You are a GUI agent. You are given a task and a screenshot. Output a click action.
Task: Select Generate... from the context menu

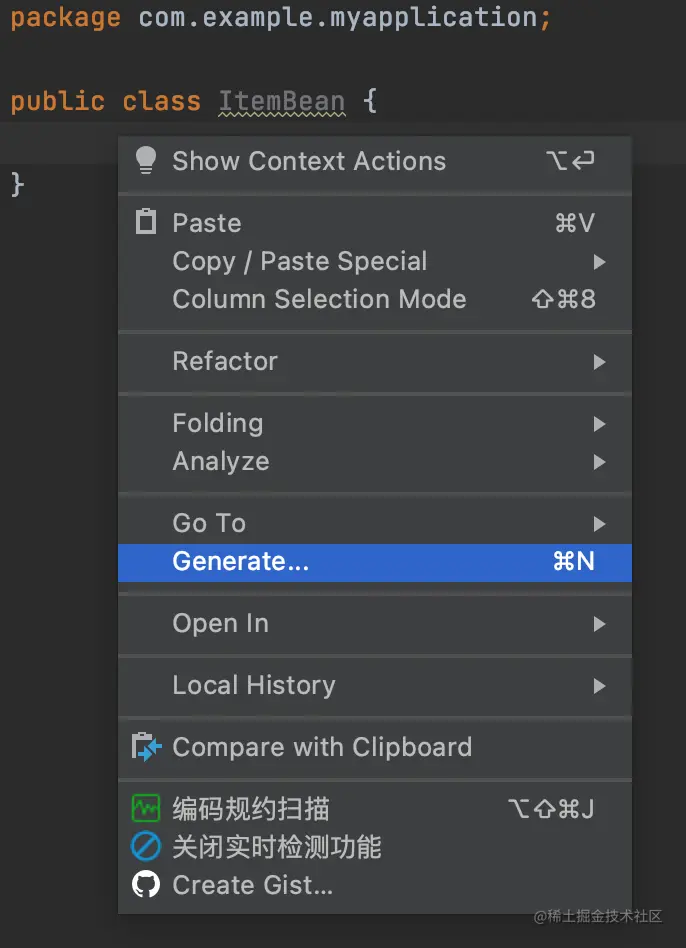(375, 562)
